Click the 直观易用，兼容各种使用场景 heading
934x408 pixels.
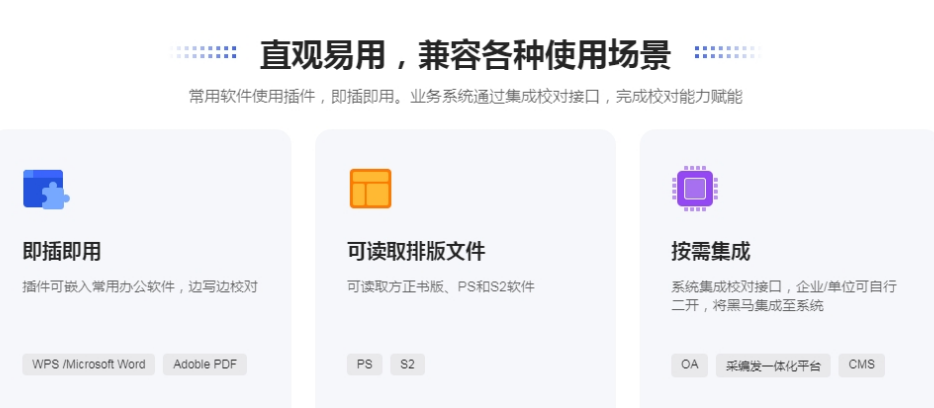pyautogui.click(x=465, y=55)
